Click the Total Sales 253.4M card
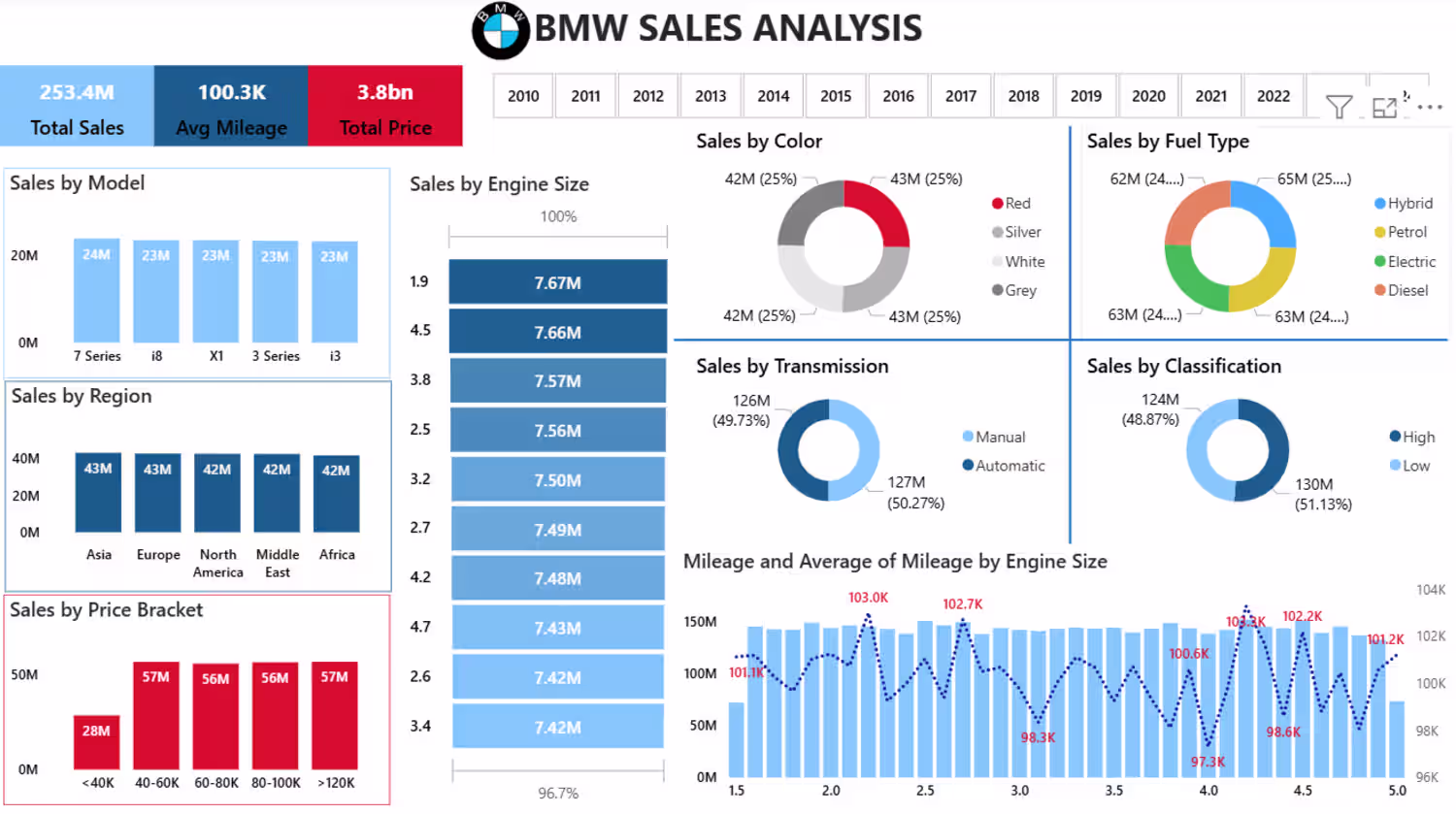The width and height of the screenshot is (1456, 814). [77, 107]
